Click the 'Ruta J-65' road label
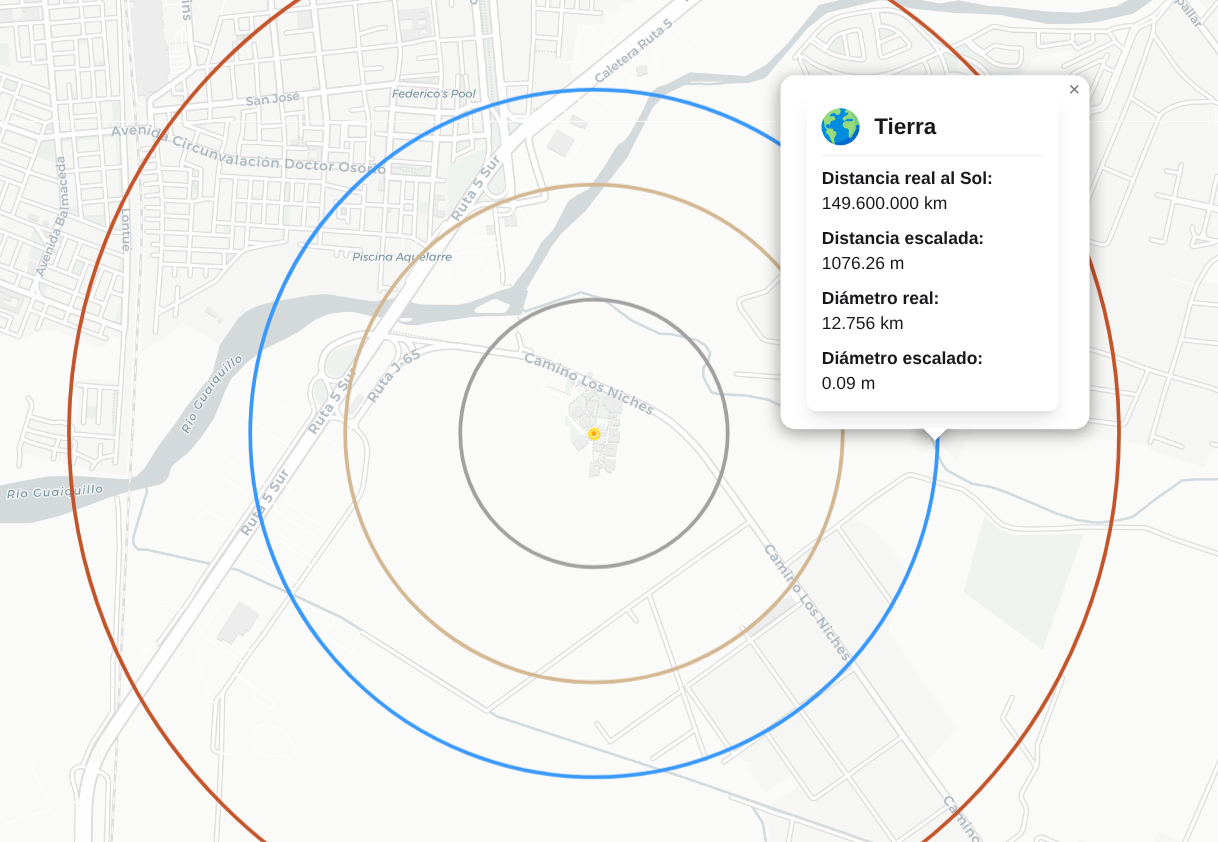Image resolution: width=1218 pixels, height=842 pixels. [x=393, y=376]
